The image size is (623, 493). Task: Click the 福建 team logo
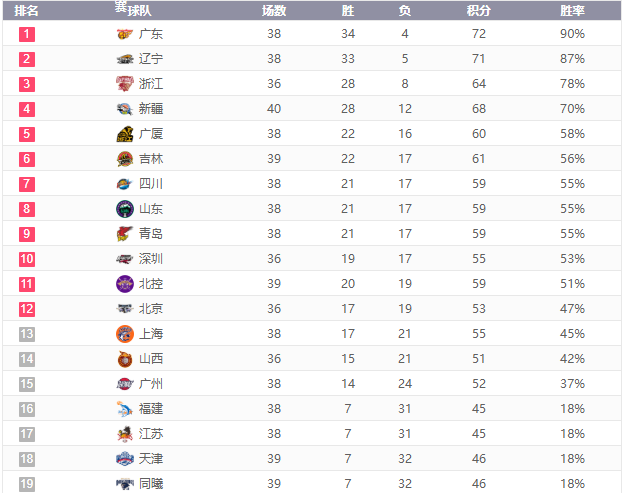(125, 409)
